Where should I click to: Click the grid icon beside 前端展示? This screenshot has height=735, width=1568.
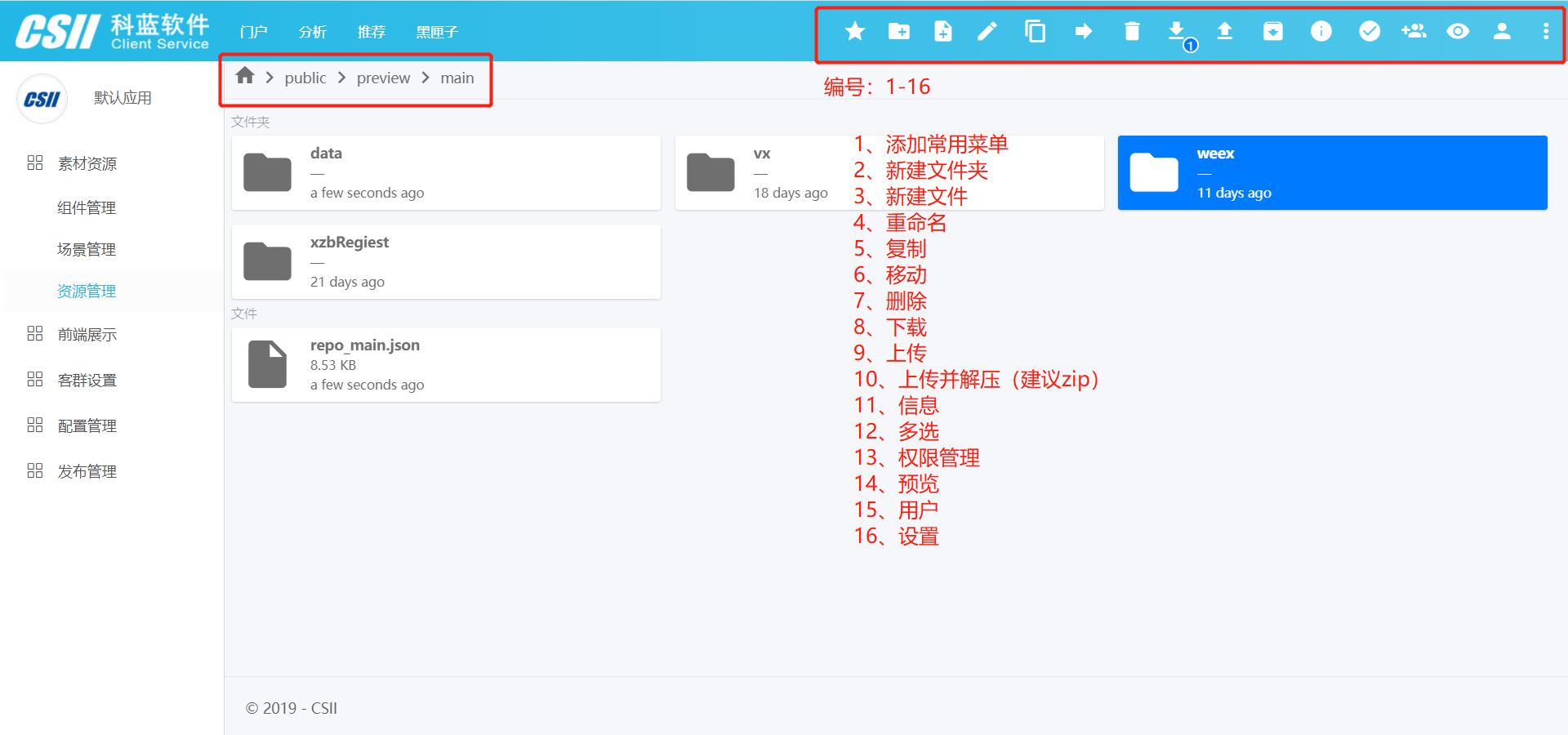click(x=35, y=333)
